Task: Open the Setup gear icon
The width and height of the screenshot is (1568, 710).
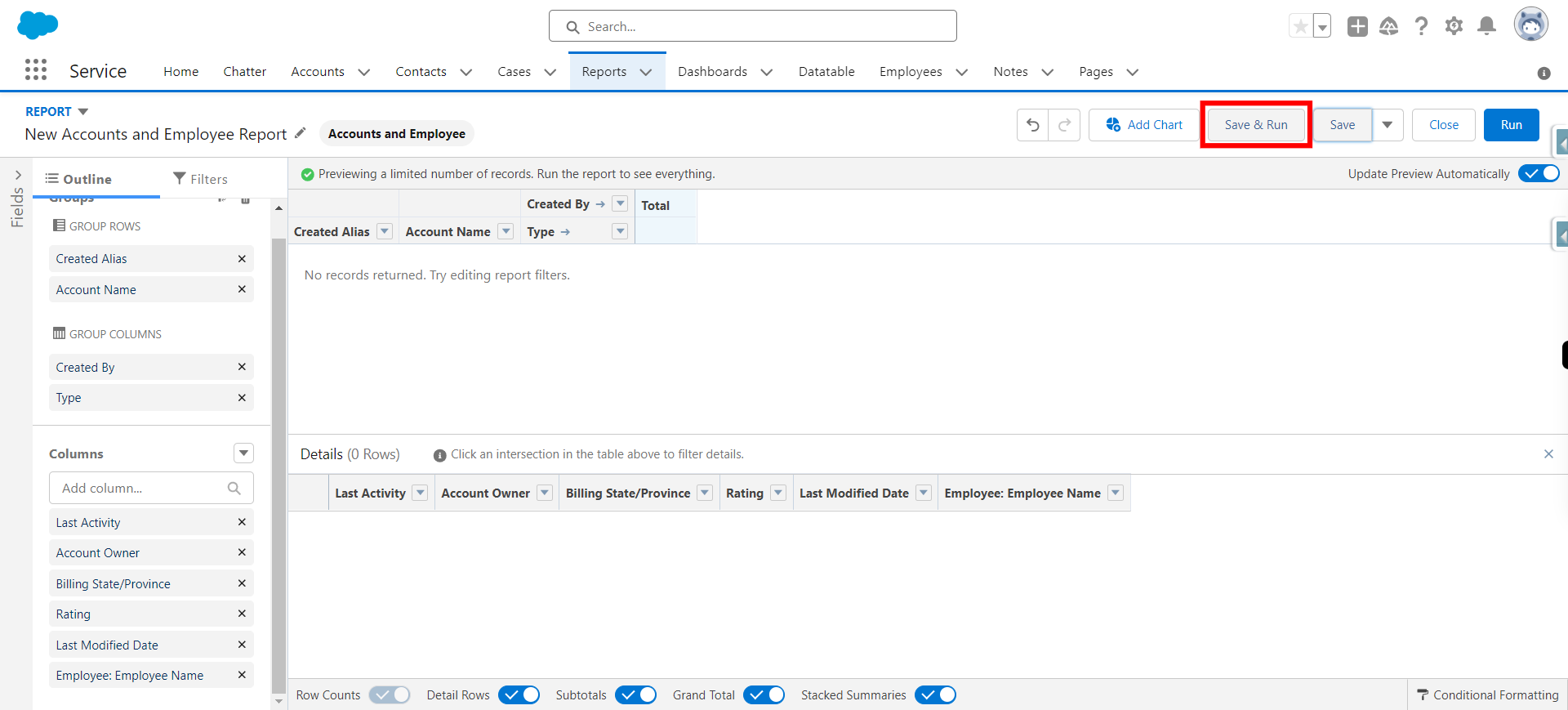Action: pyautogui.click(x=1454, y=26)
